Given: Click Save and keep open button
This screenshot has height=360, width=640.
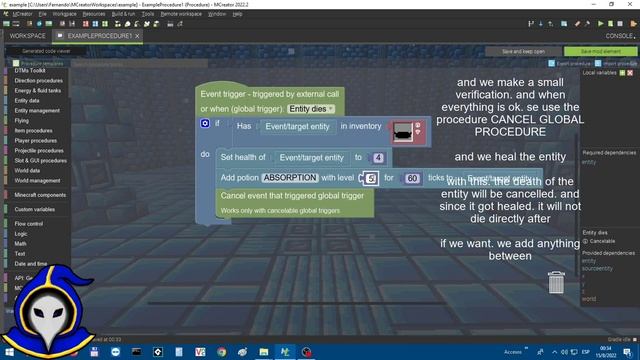Looking at the screenshot, I should click(x=523, y=51).
